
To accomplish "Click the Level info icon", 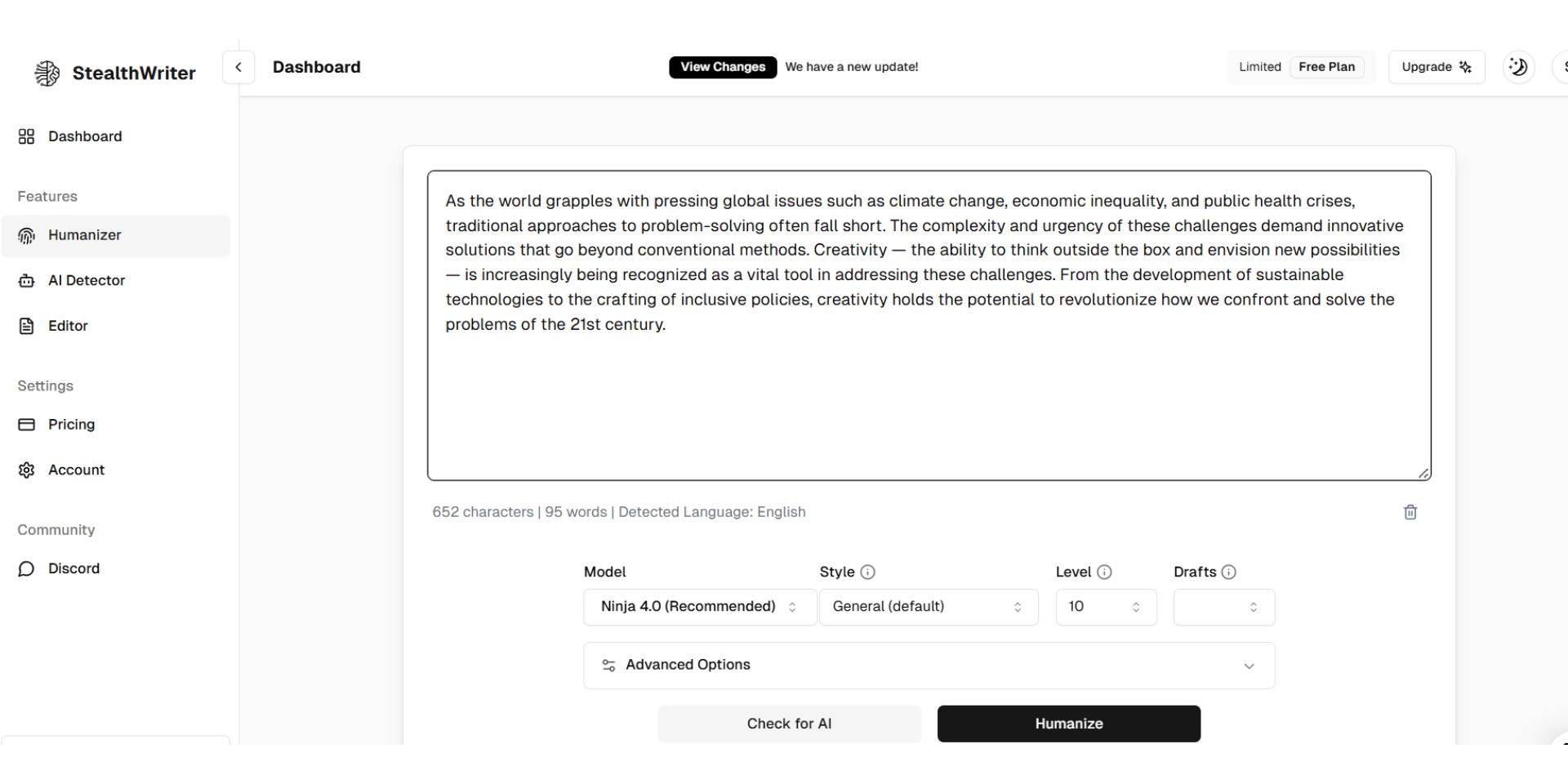I will click(1105, 572).
